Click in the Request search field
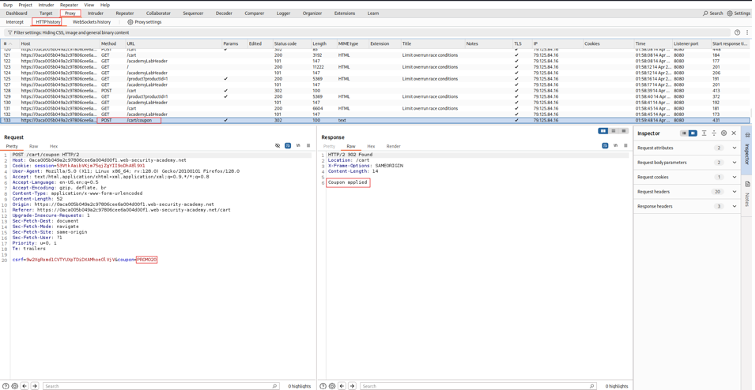Image resolution: width=755 pixels, height=390 pixels. click(x=161, y=386)
